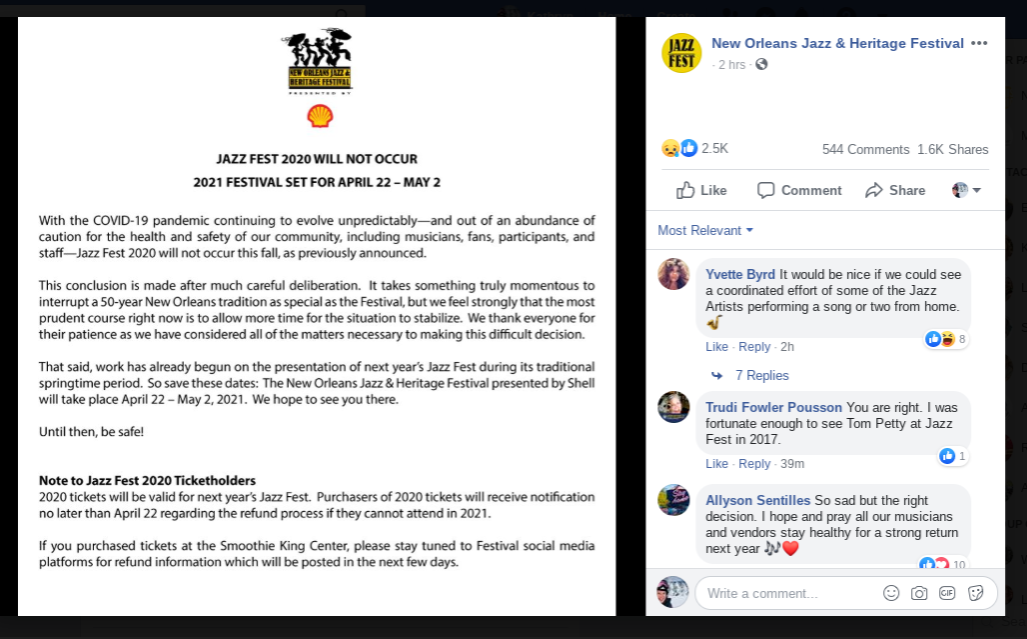Viewport: 1027px width, 639px height.
Task: Open the comment-as profile selector dropdown
Action: click(966, 190)
